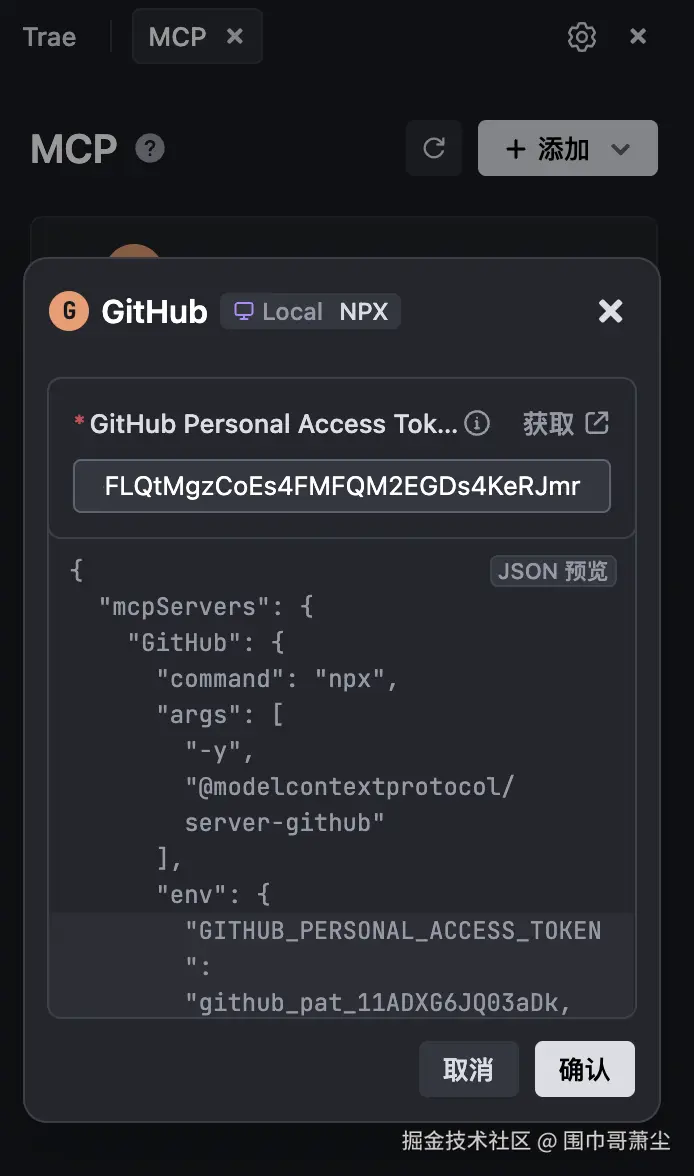The image size is (694, 1176).
Task: Close the MCP tab using its x
Action: [235, 36]
